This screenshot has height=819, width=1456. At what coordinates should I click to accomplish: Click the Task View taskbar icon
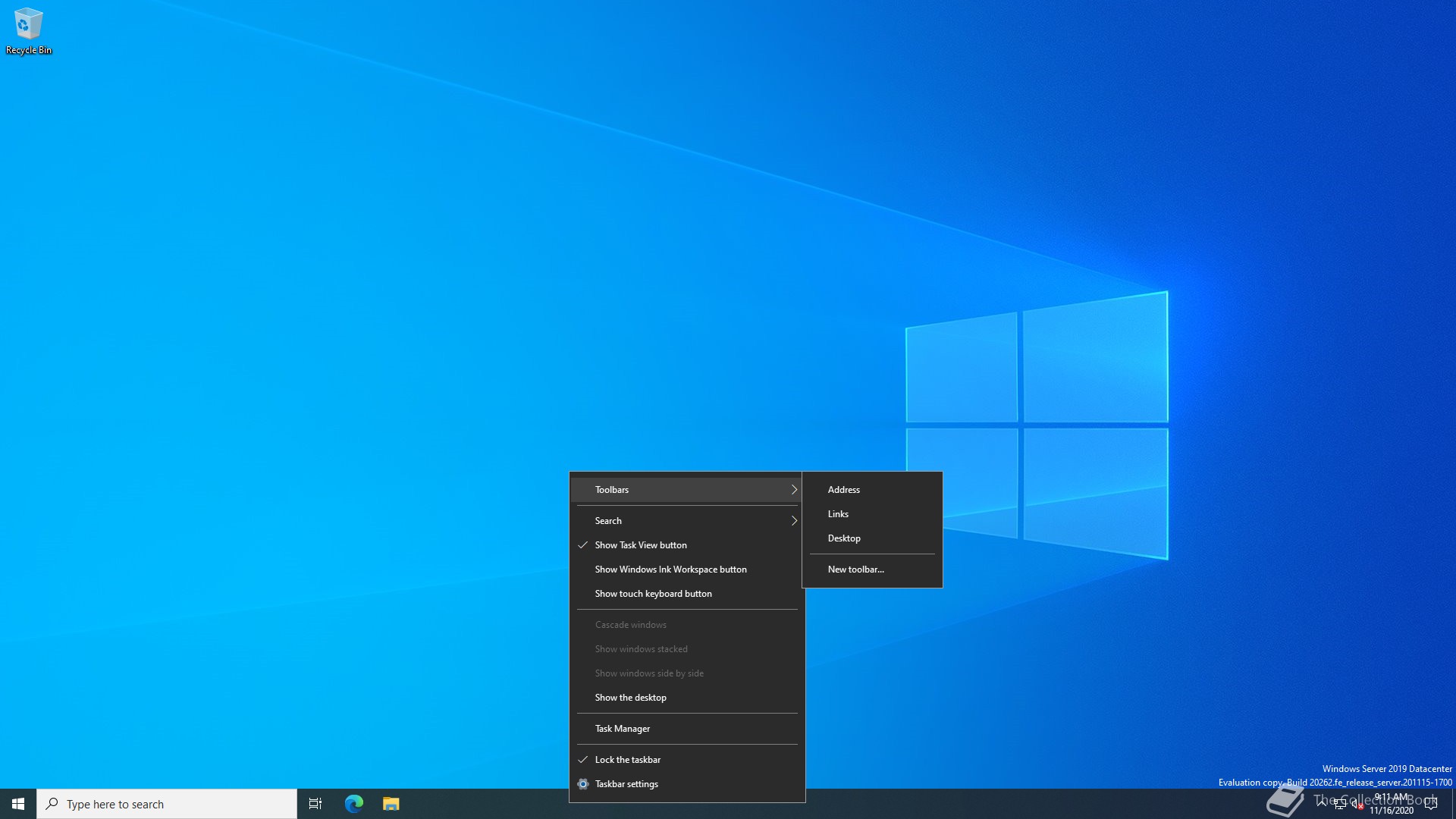(x=315, y=804)
